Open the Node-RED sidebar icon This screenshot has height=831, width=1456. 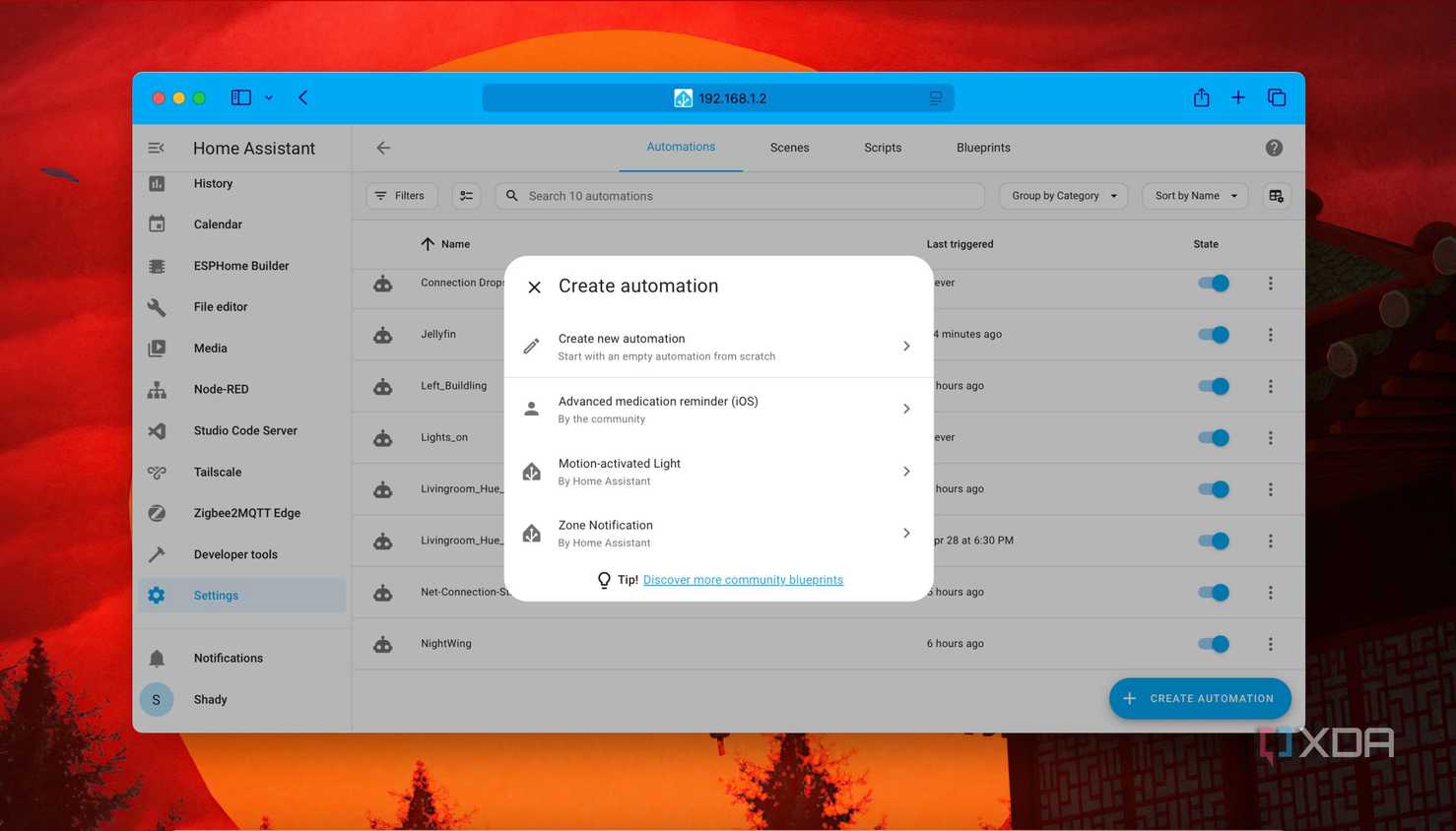click(157, 390)
